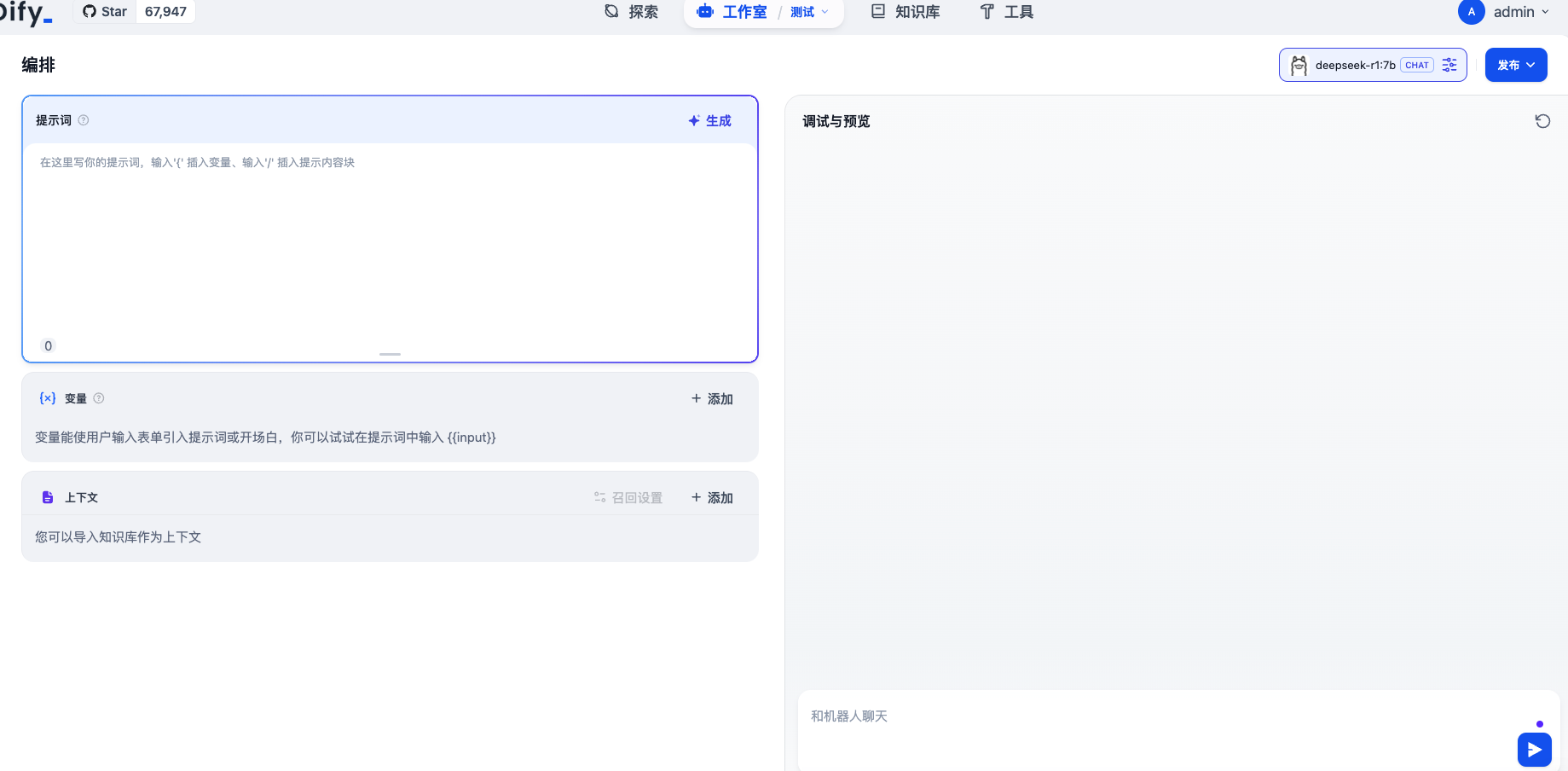Open the 召回设置 retrieval settings icon
The height and width of the screenshot is (771, 1568).
pyautogui.click(x=599, y=497)
